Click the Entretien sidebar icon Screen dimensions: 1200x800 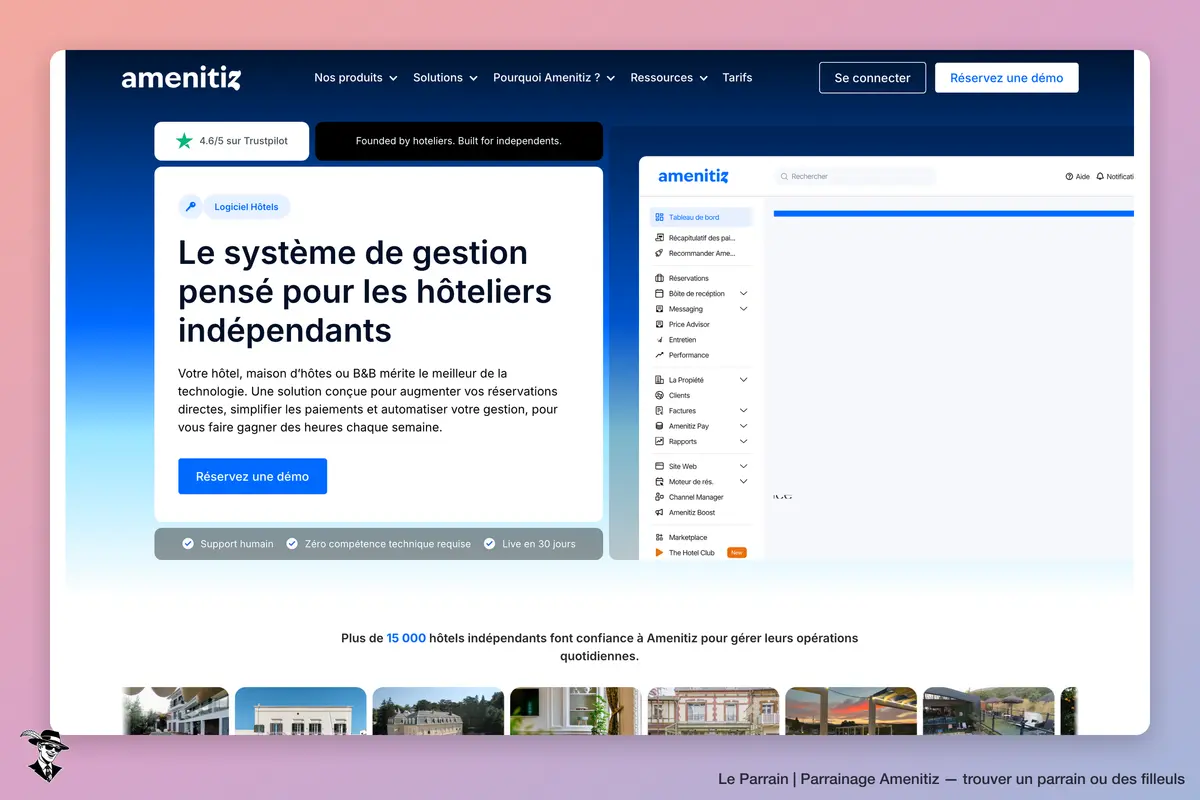coord(659,340)
